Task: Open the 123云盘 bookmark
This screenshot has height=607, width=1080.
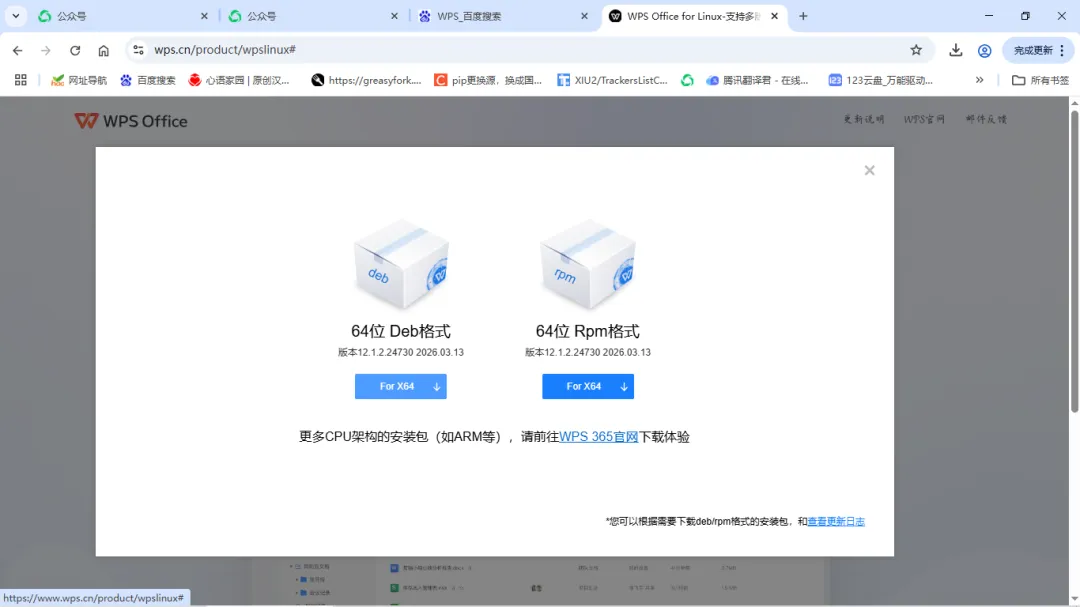Action: pos(881,80)
